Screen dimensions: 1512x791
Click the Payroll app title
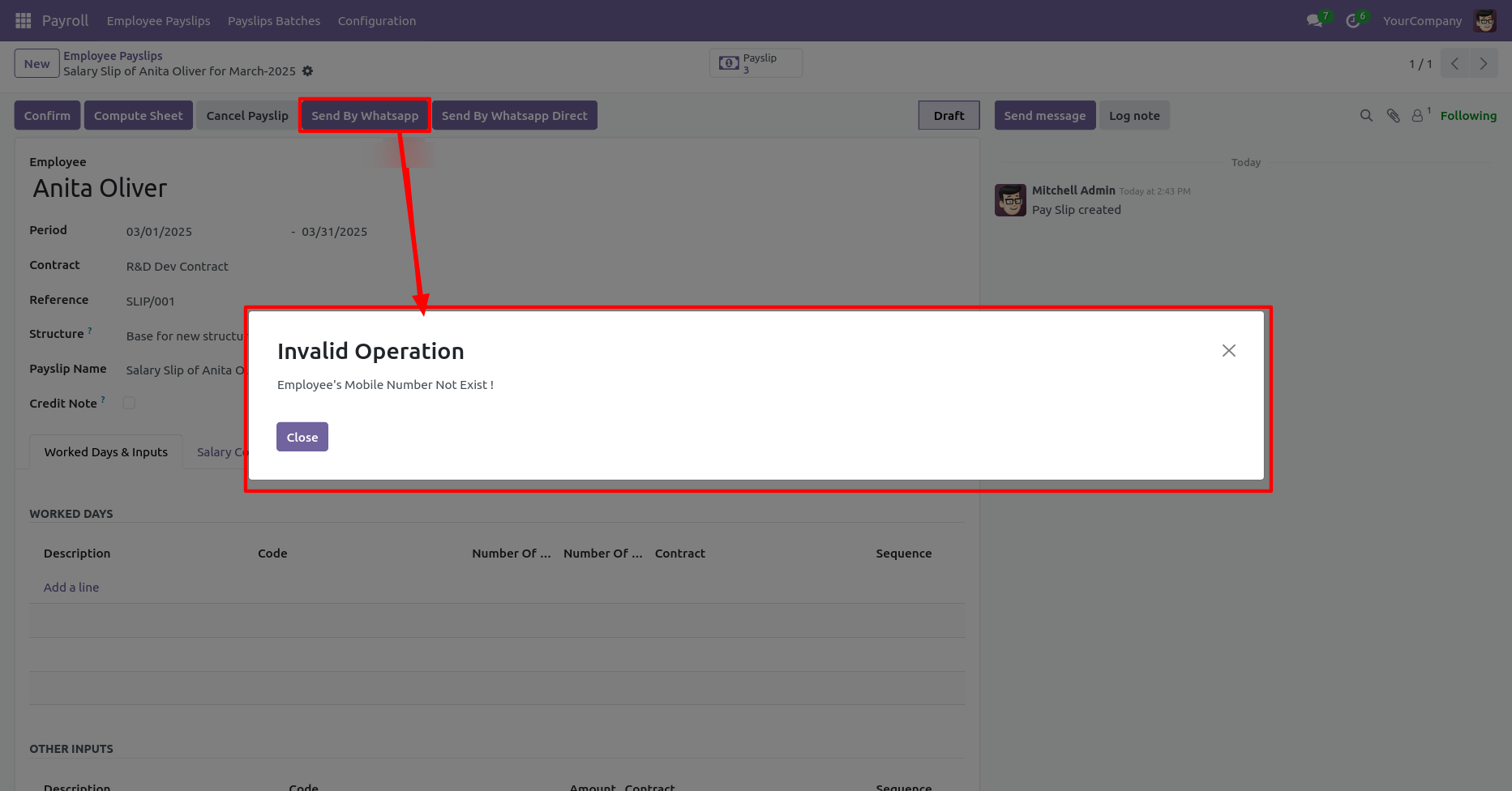65,20
